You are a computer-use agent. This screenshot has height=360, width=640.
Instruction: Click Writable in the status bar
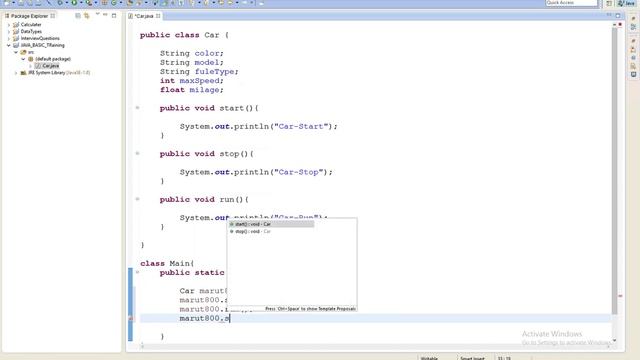[429, 358]
